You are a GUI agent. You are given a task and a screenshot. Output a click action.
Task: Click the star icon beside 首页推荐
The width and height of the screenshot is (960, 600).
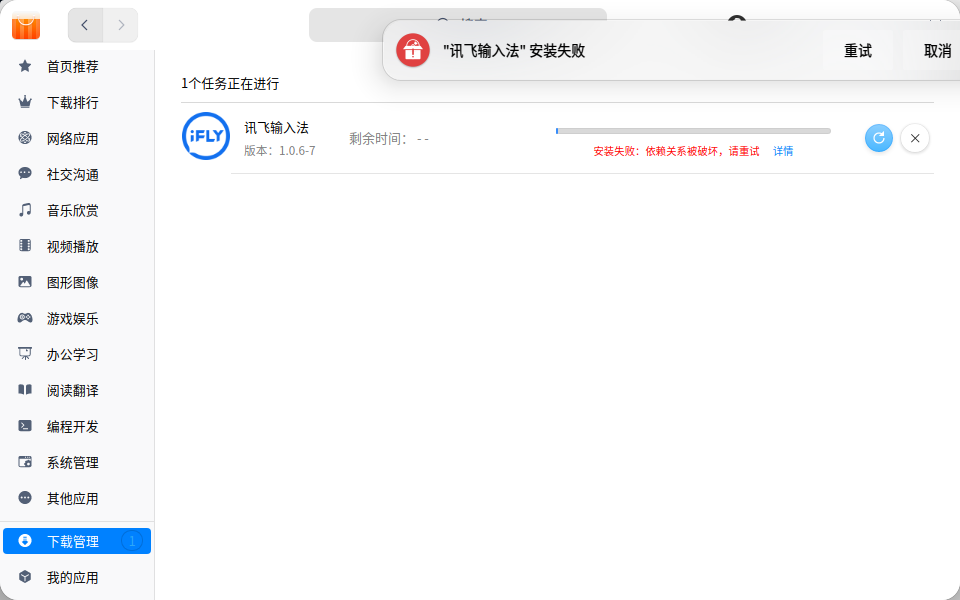(x=25, y=66)
